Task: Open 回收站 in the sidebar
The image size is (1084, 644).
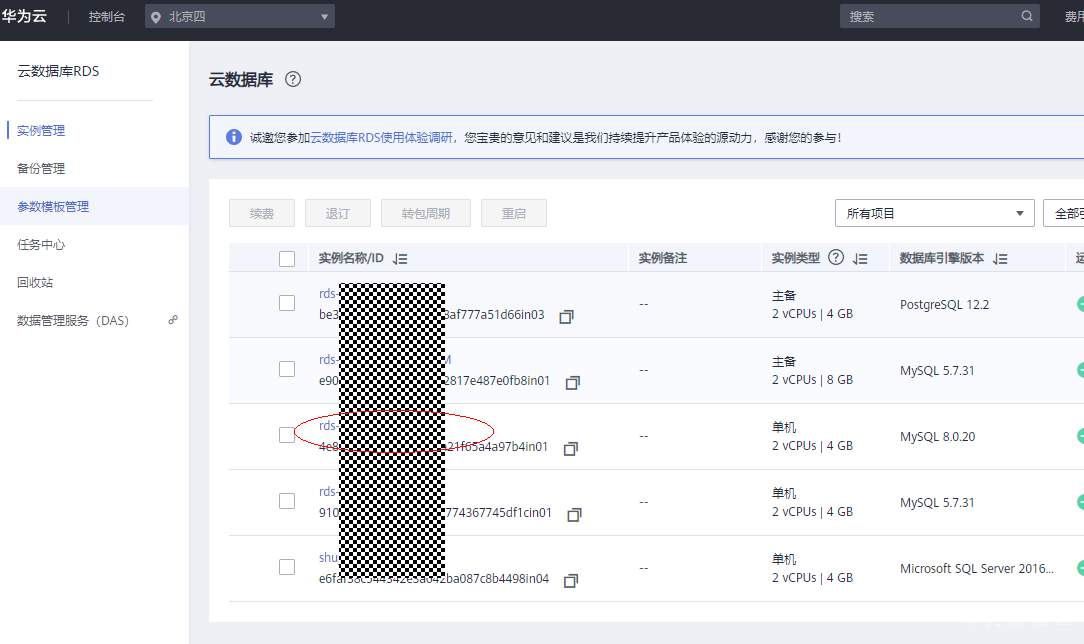Action: (x=35, y=283)
